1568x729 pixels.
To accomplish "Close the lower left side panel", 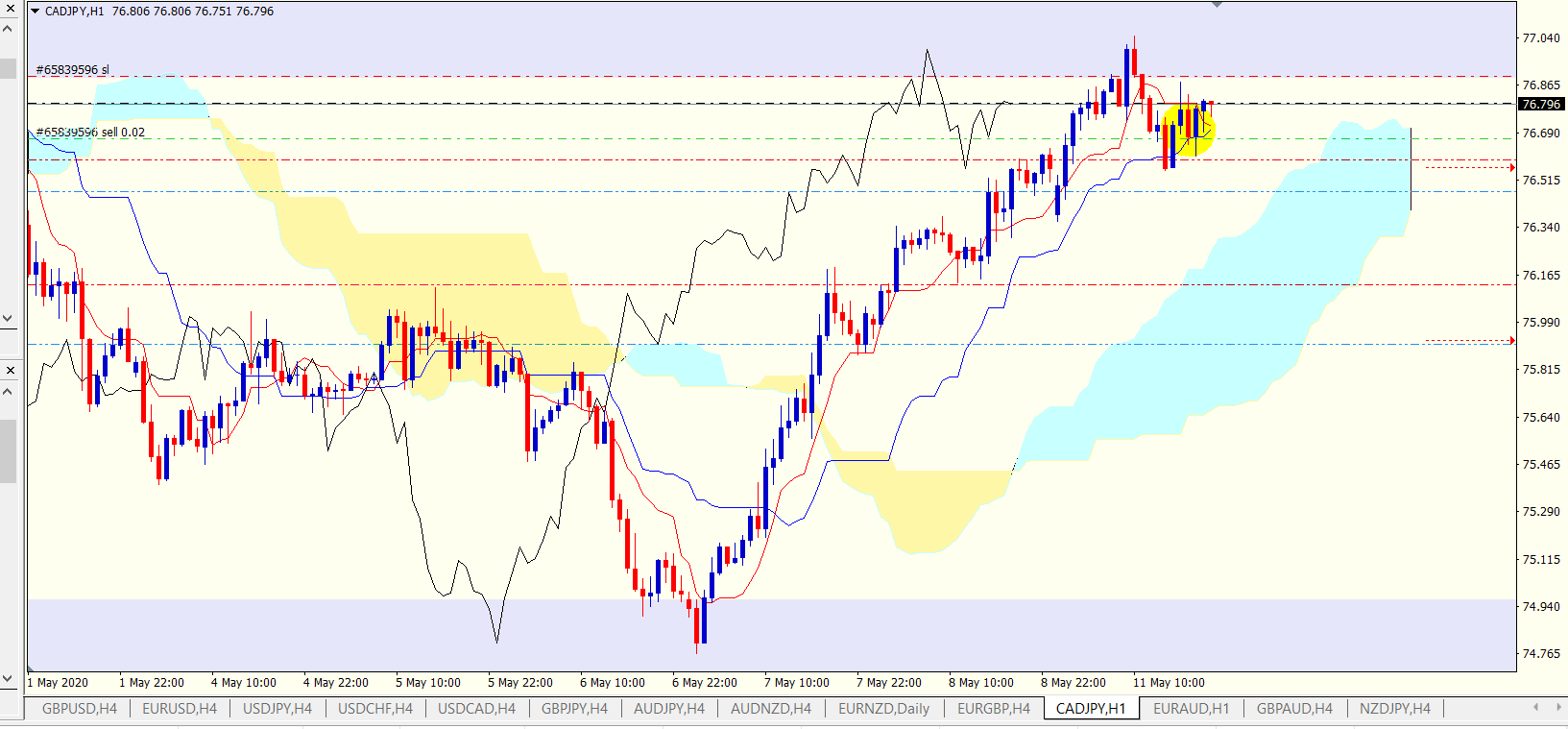I will pos(10,370).
